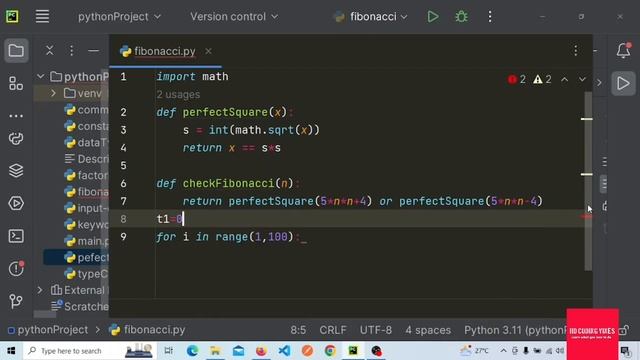
Task: Open the fibona file in project tree
Action: tap(86, 192)
